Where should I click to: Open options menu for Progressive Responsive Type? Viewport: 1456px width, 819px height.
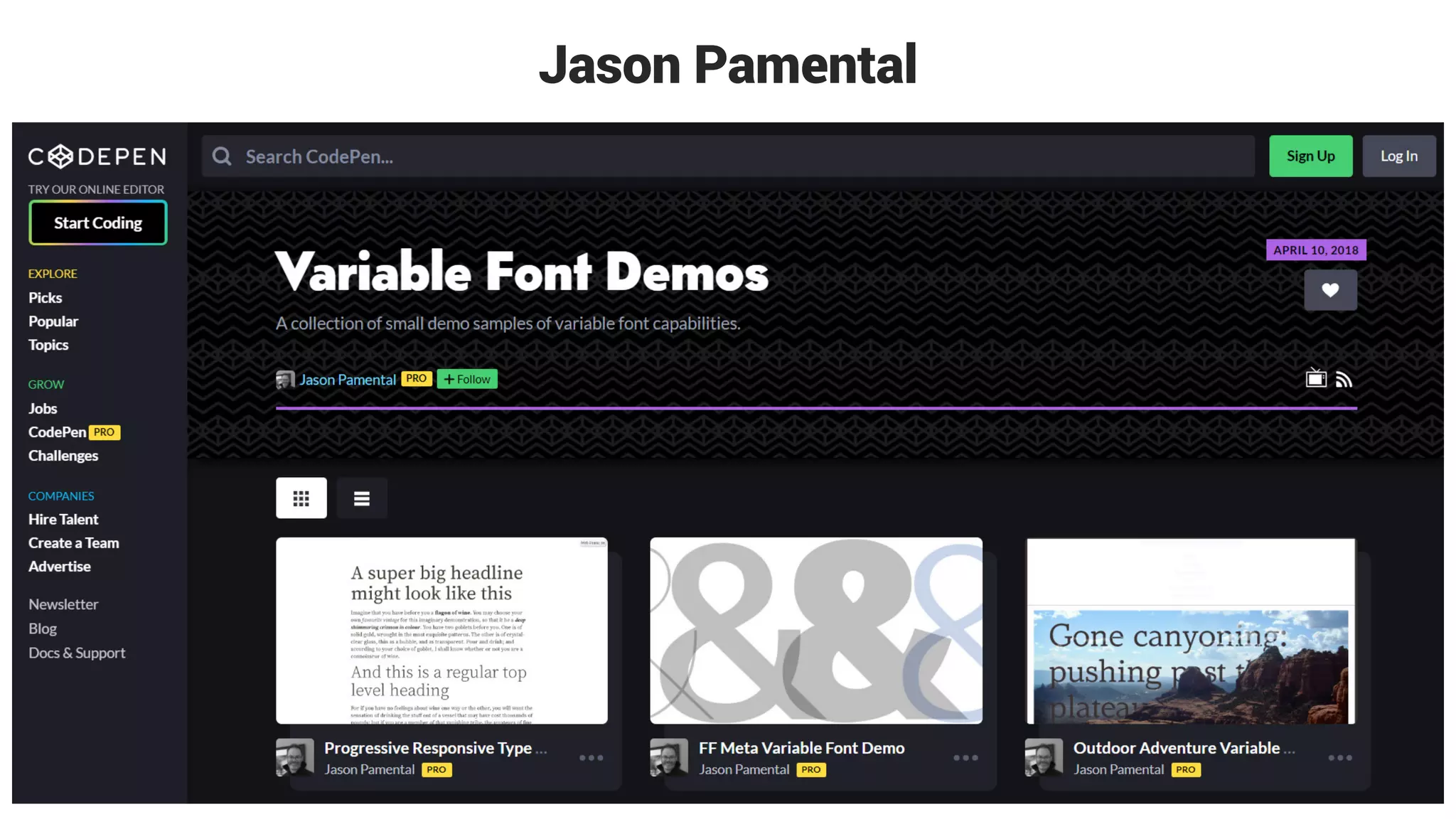click(x=591, y=758)
